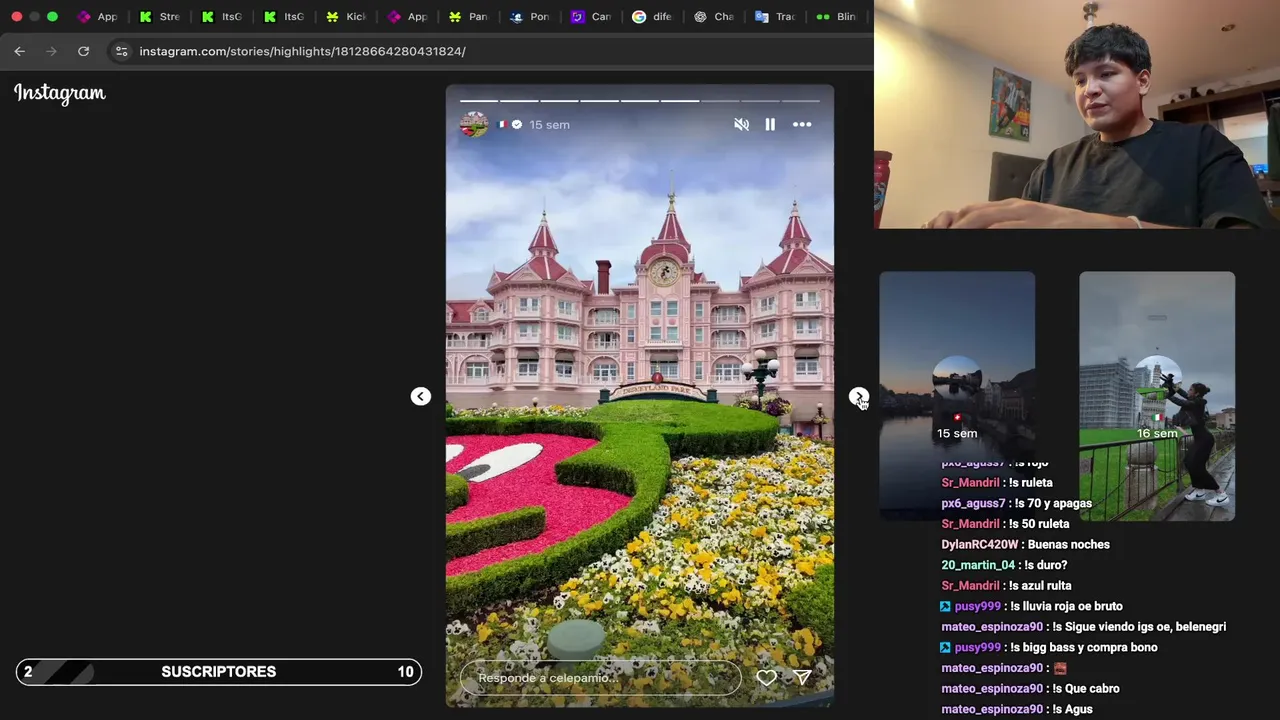Switch to the 'Blin' browser tab
The height and width of the screenshot is (720, 1280).
point(838,17)
